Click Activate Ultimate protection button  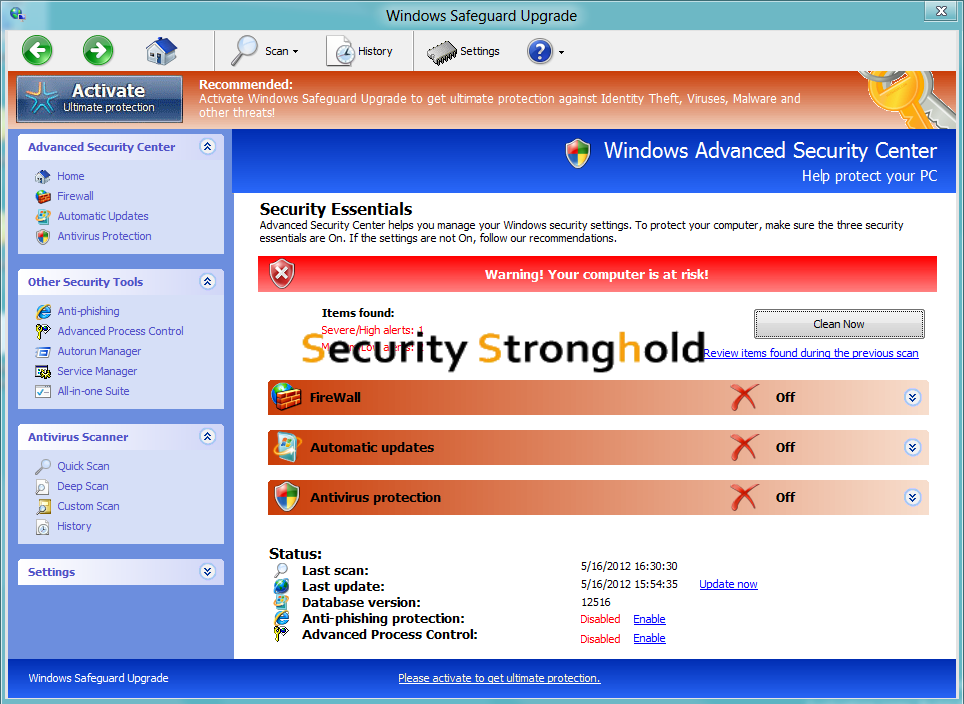click(x=100, y=98)
